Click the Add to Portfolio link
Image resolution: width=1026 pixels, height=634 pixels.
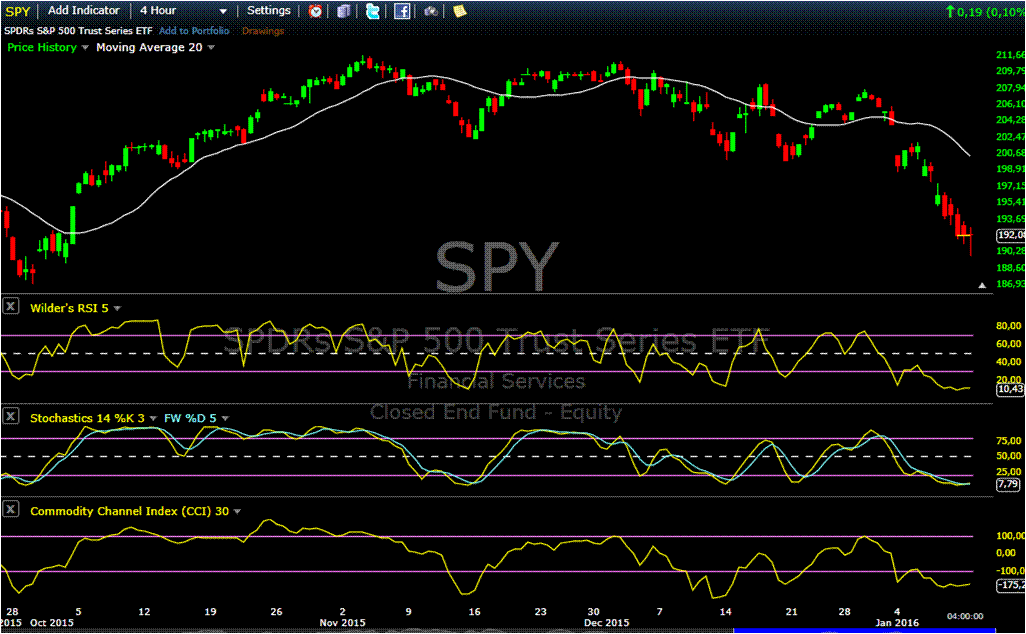coord(194,31)
